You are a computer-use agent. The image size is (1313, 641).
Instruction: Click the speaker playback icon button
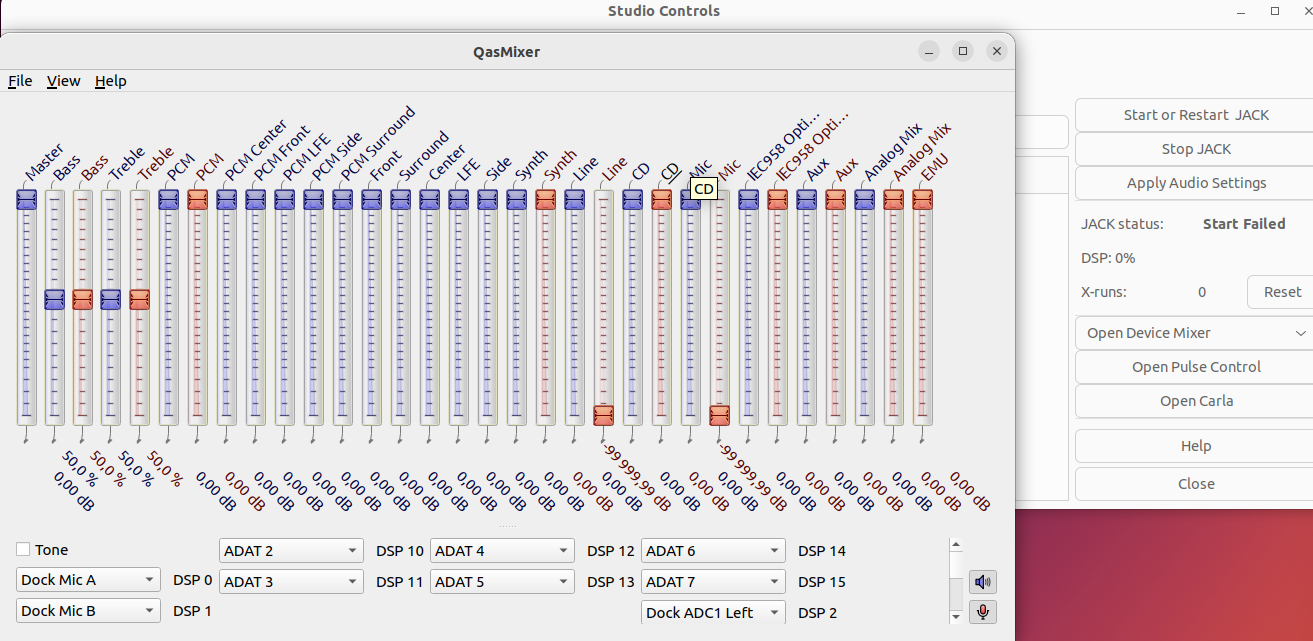[x=983, y=582]
